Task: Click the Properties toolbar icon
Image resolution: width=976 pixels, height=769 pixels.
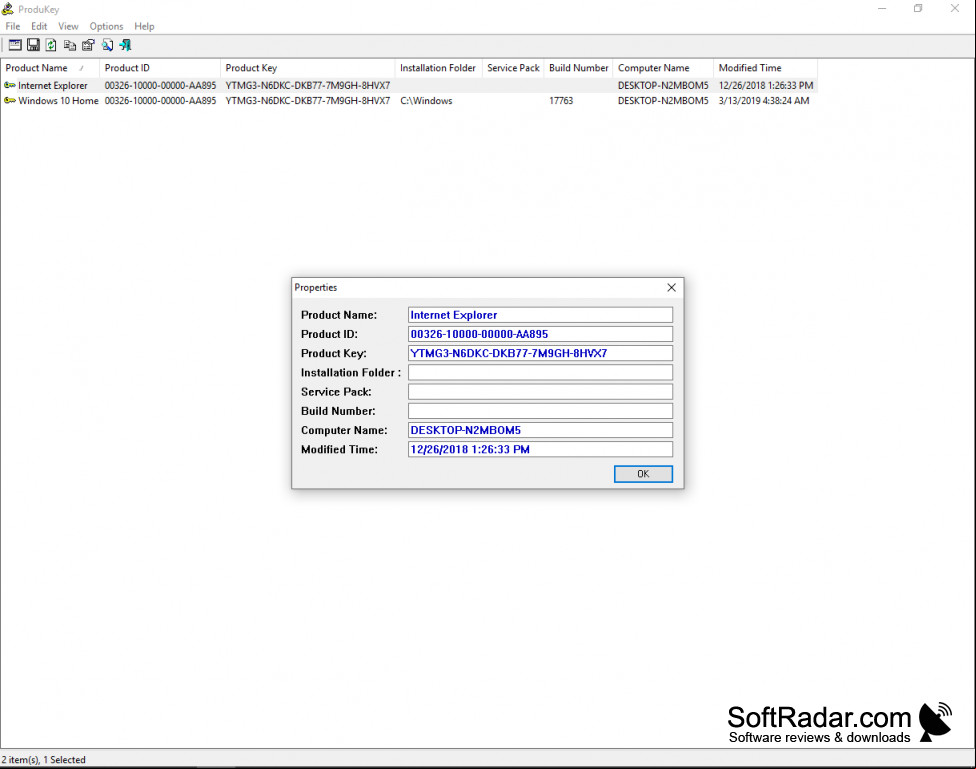Action: click(x=88, y=45)
